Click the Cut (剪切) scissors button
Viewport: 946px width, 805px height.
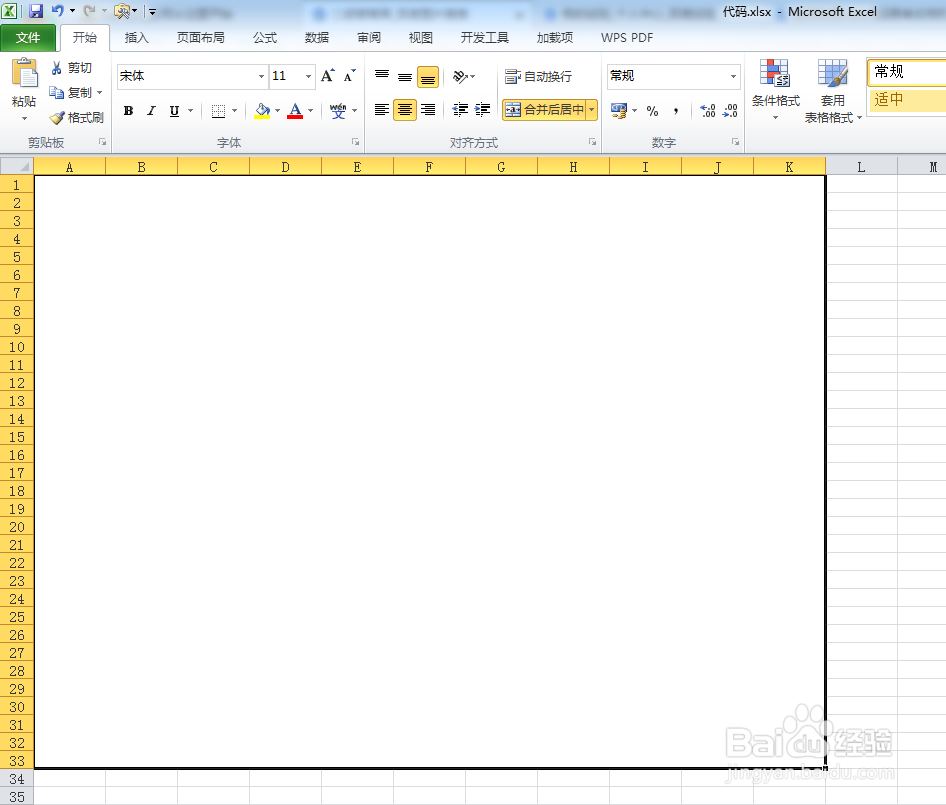[72, 68]
